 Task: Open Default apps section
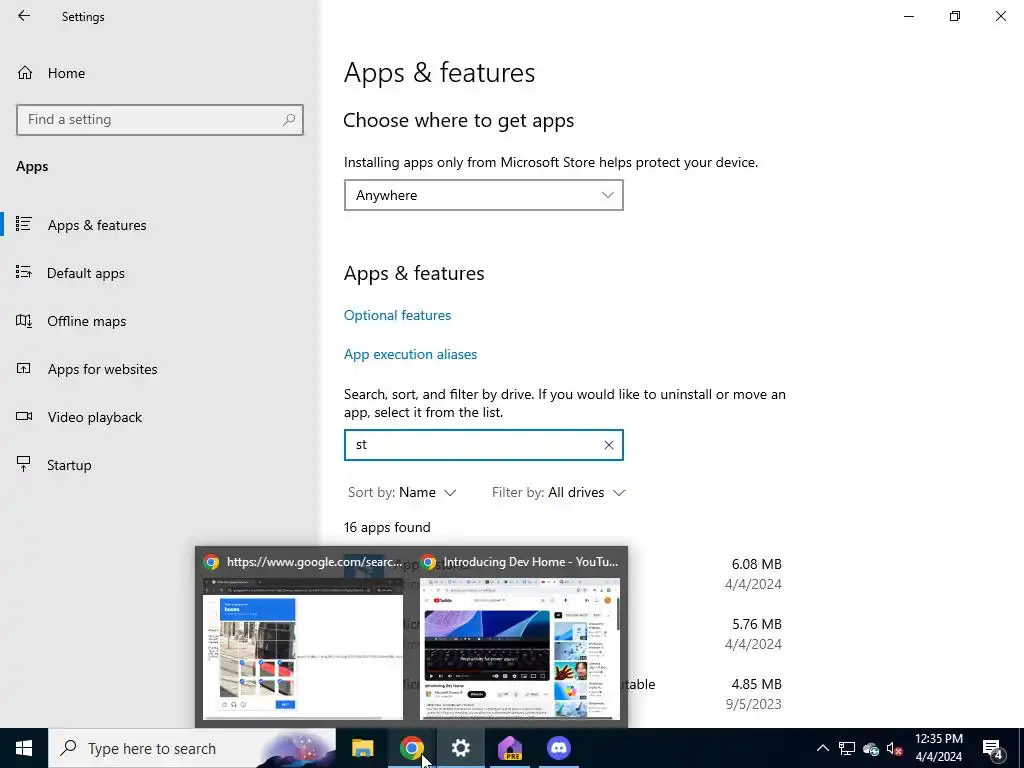point(86,273)
